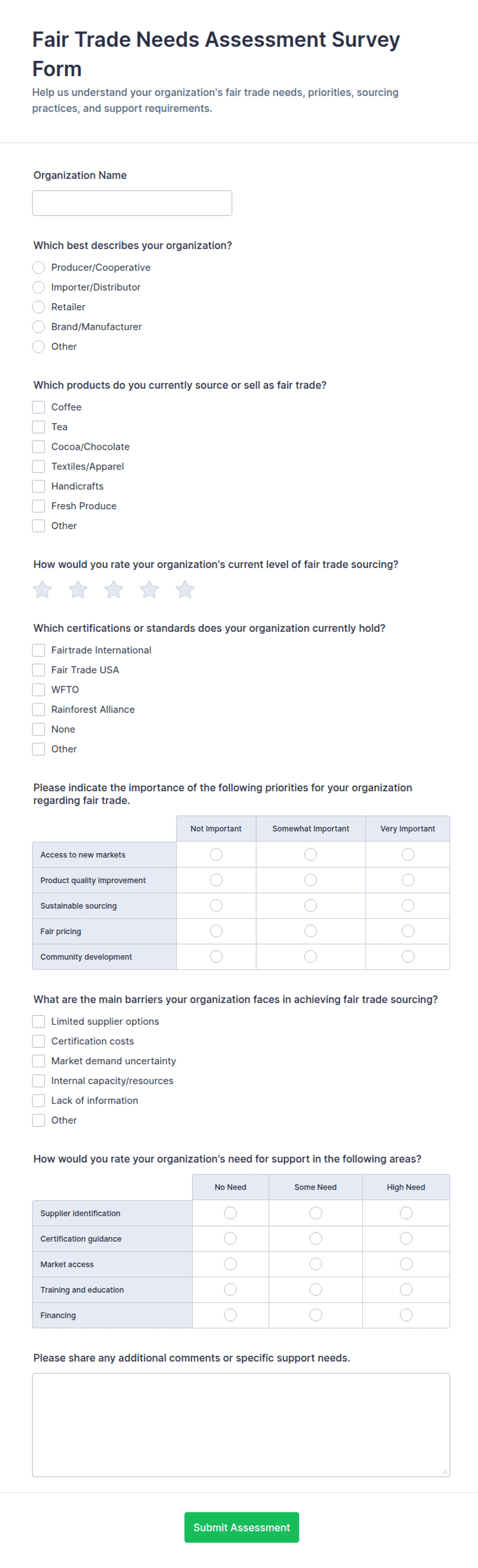Choose Some Need for Financing
Image resolution: width=478 pixels, height=1568 pixels.
coord(316,1315)
